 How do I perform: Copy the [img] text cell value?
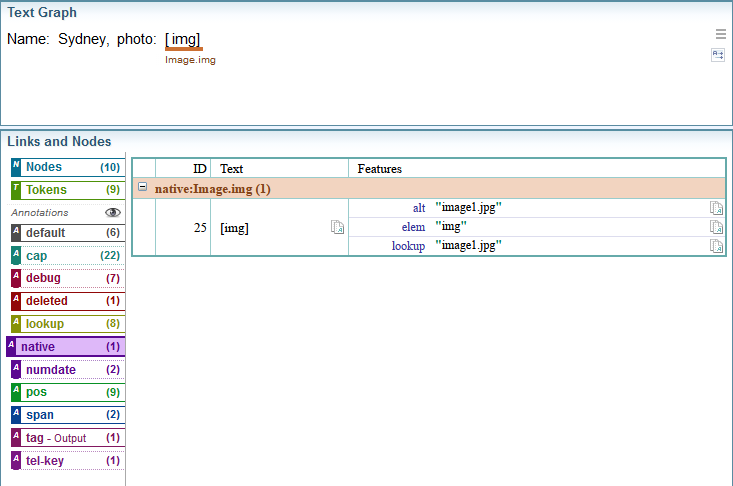(x=337, y=228)
